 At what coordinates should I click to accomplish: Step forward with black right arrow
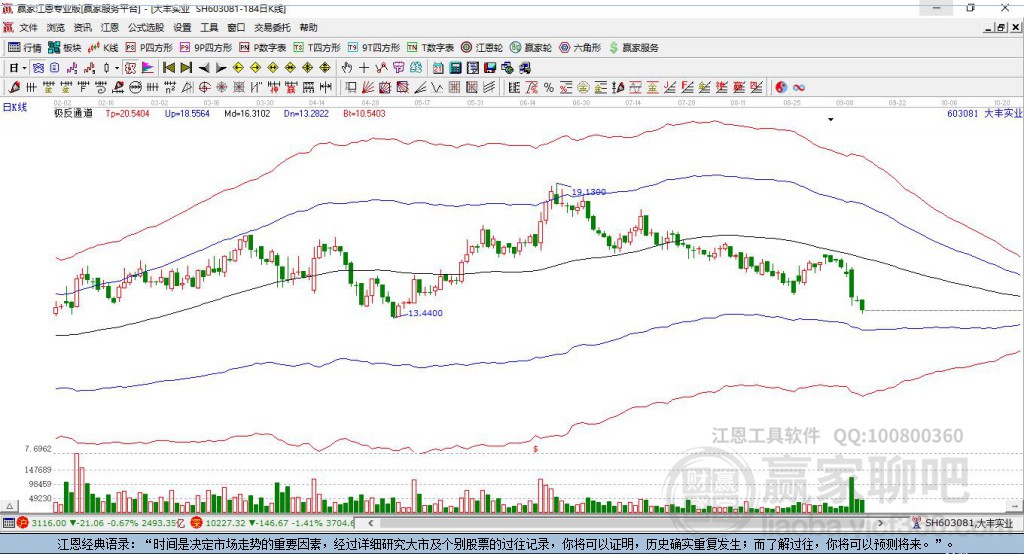[221, 68]
